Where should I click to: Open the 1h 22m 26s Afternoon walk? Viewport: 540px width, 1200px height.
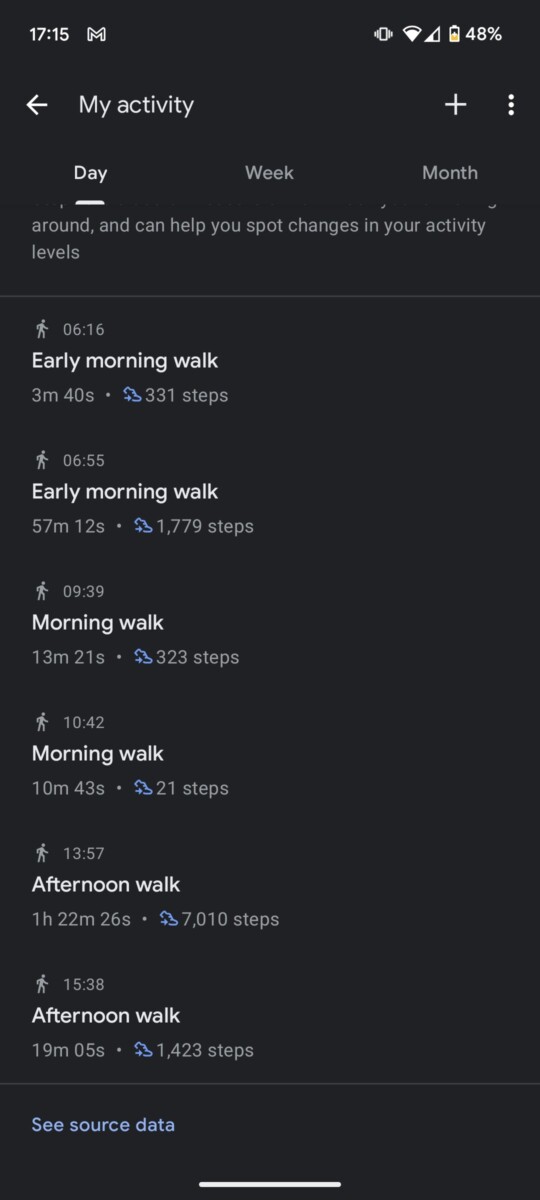(270, 886)
